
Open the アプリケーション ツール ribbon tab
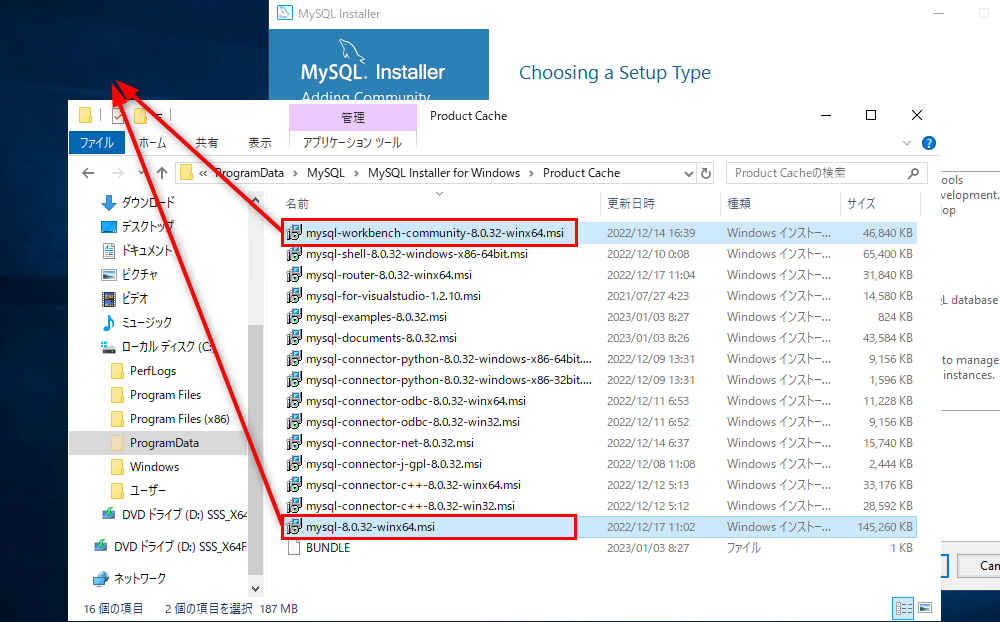(353, 143)
